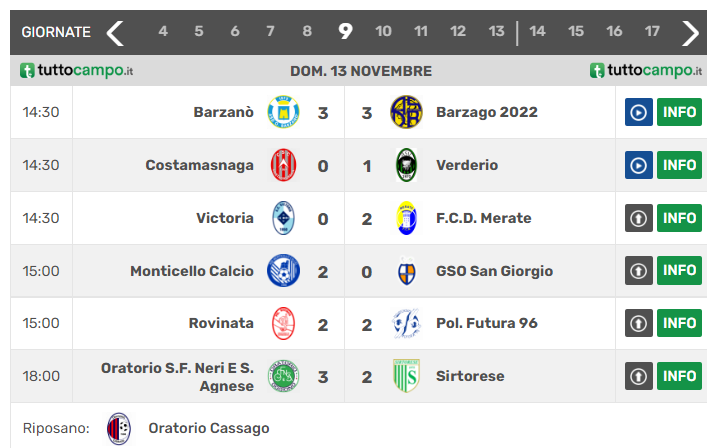Image resolution: width=707 pixels, height=448 pixels.
Task: Play video for Barzanò vs Barzago match
Action: (638, 112)
